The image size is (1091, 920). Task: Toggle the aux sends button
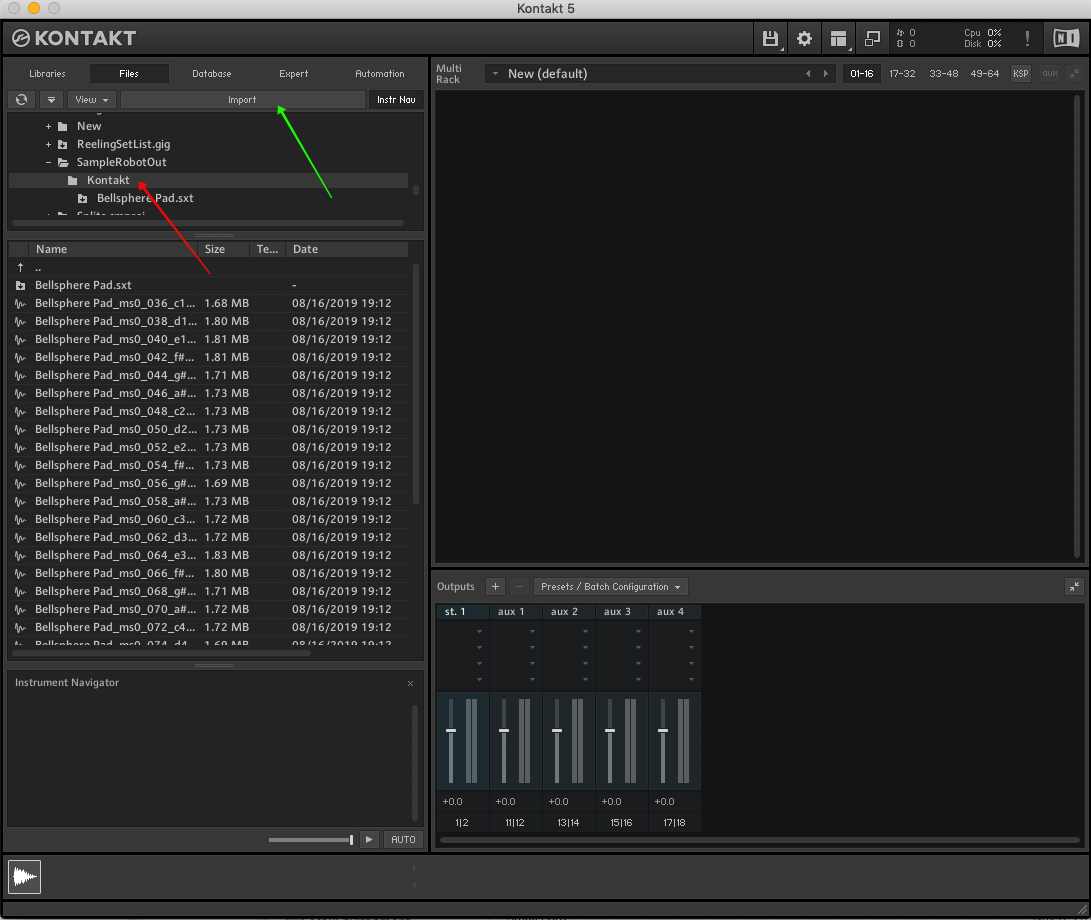[1049, 73]
